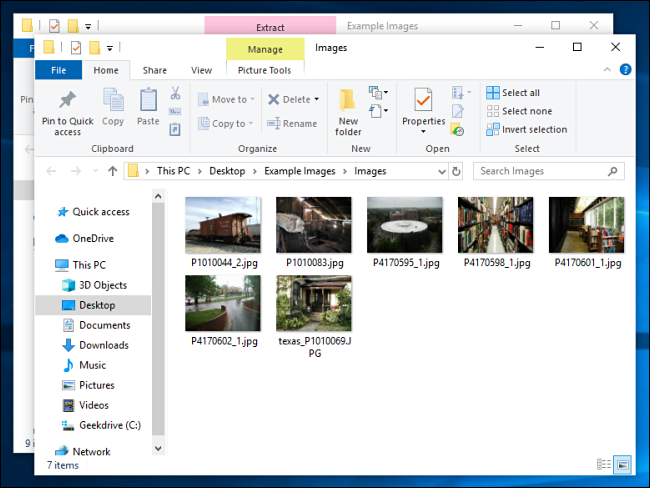Image resolution: width=650 pixels, height=488 pixels.
Task: Click Select all in ribbon
Action: click(513, 93)
